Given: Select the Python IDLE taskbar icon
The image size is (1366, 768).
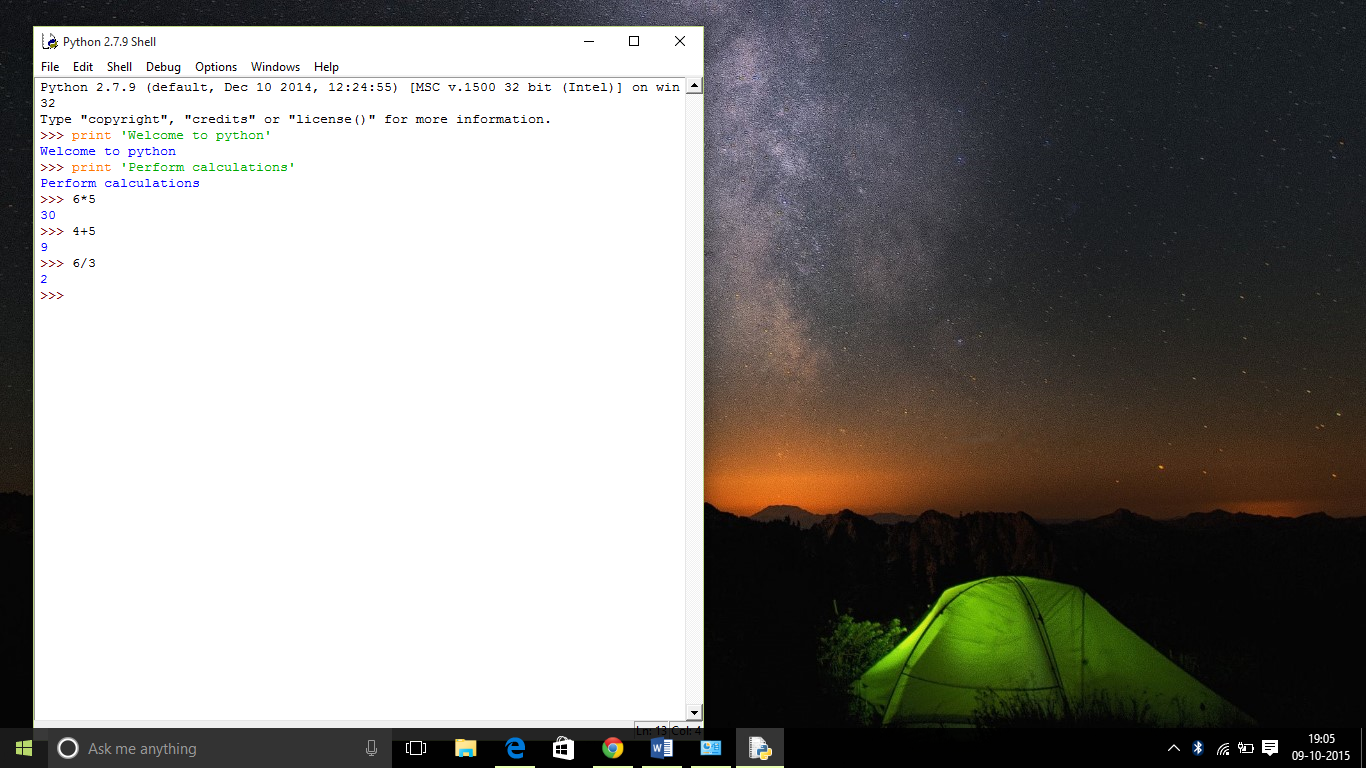Looking at the screenshot, I should point(760,748).
